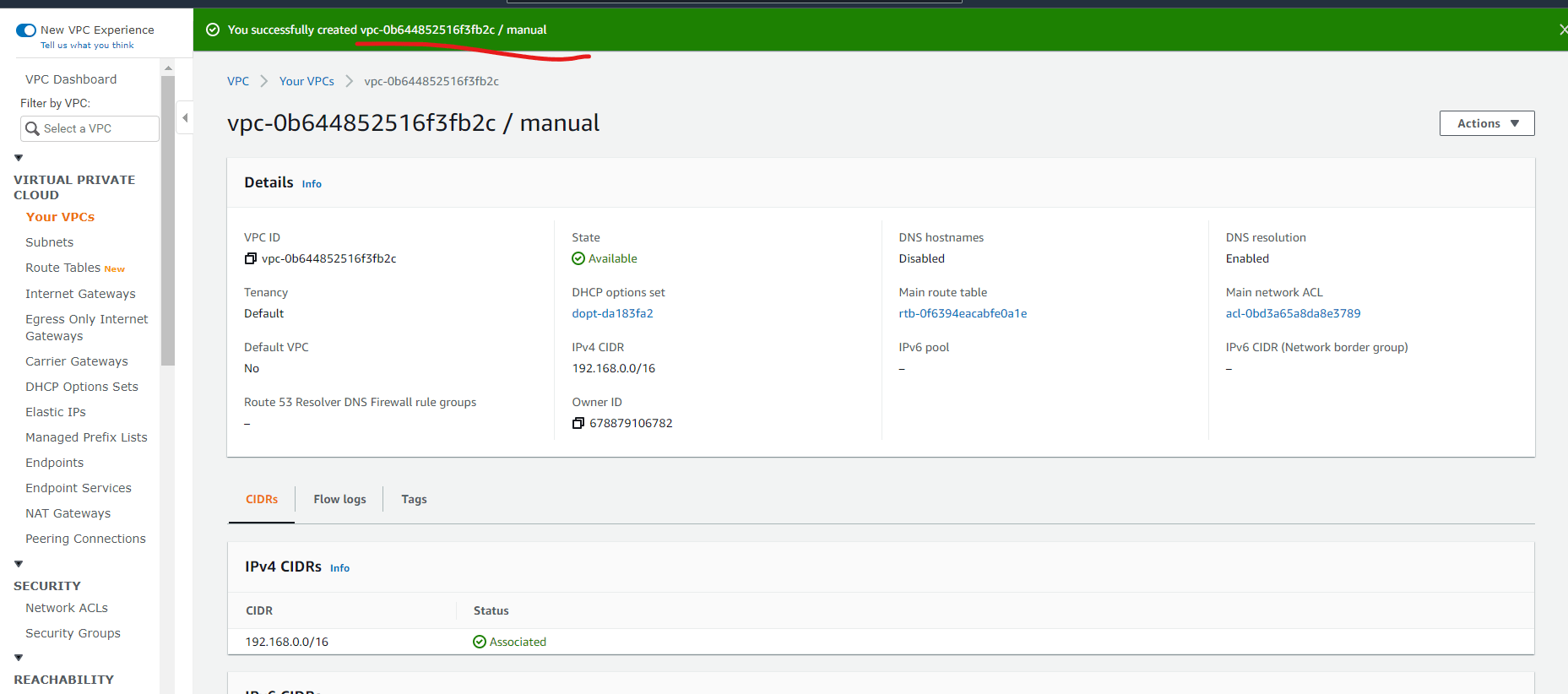Open Internet Gateways in the sidebar
Viewport: 1568px width, 694px height.
80,294
